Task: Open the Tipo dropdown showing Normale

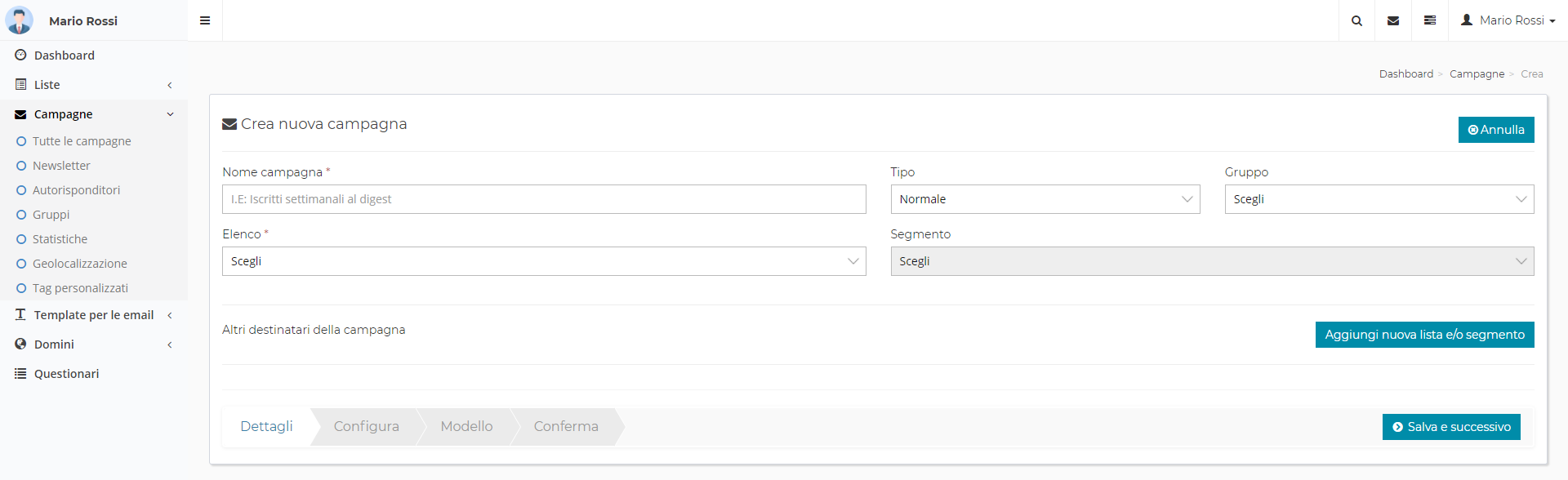Action: point(1045,199)
